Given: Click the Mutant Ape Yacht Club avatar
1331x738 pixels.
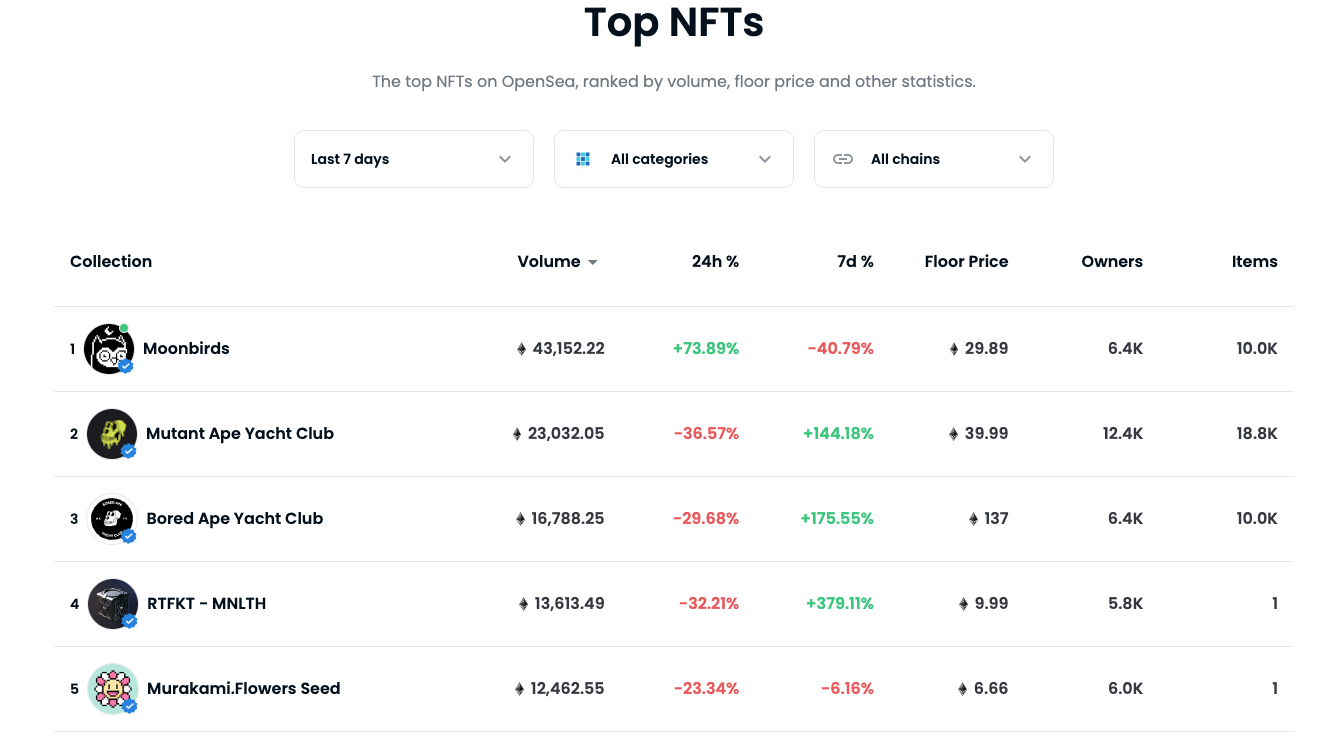Looking at the screenshot, I should pyautogui.click(x=111, y=433).
